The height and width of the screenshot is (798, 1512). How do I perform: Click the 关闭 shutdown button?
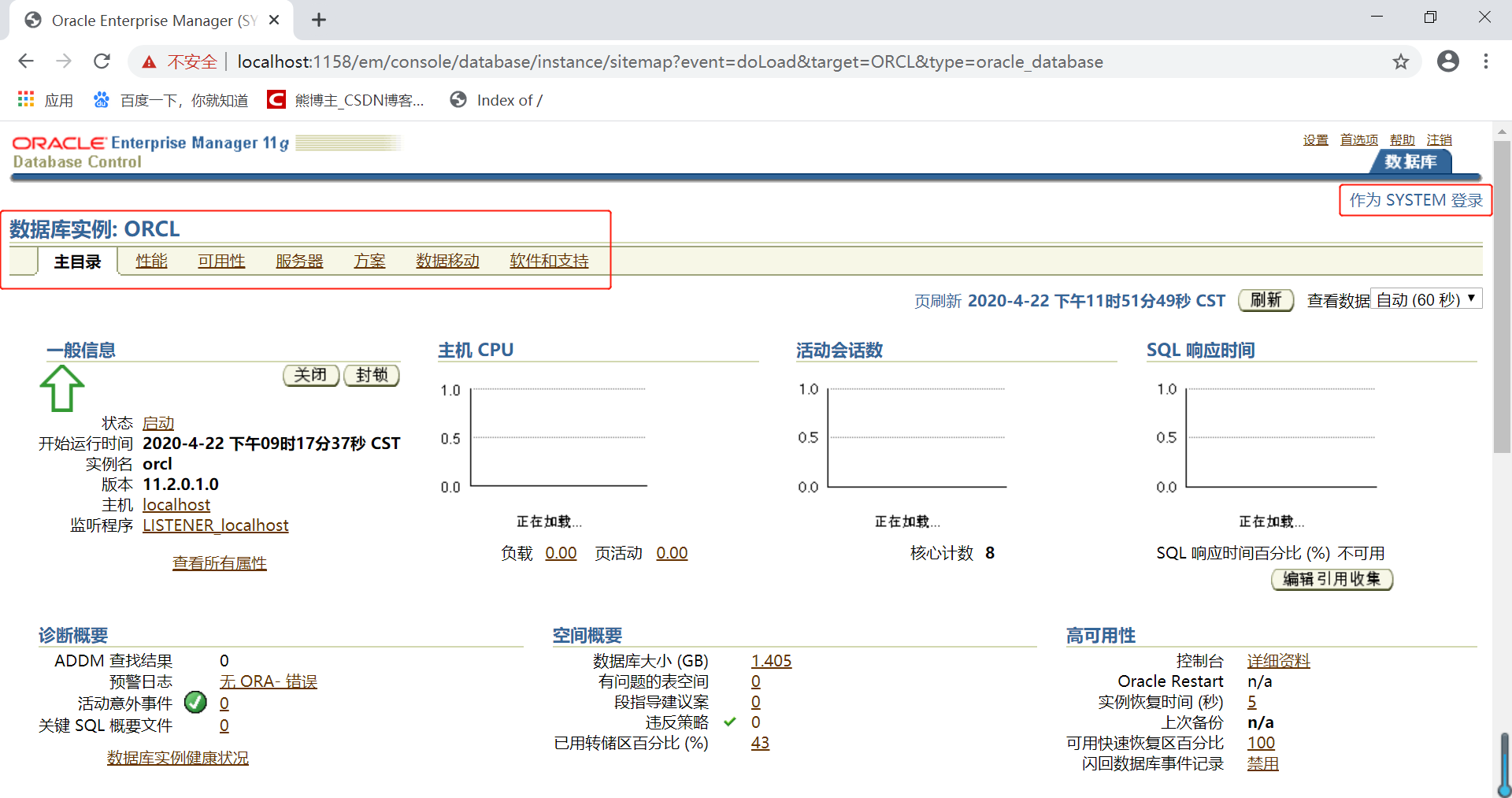(x=311, y=375)
